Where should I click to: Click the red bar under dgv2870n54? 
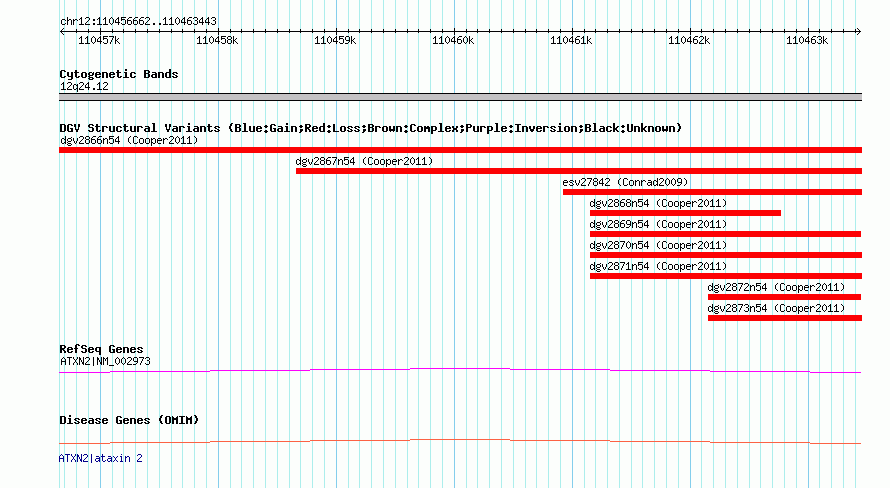(726, 255)
